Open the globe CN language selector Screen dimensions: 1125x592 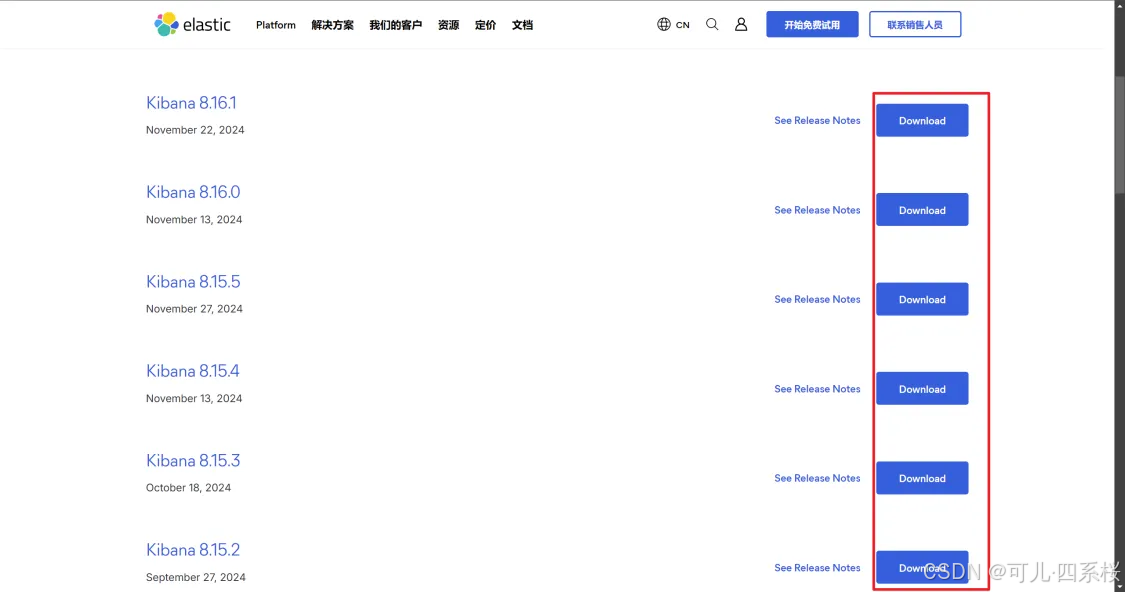(x=673, y=24)
